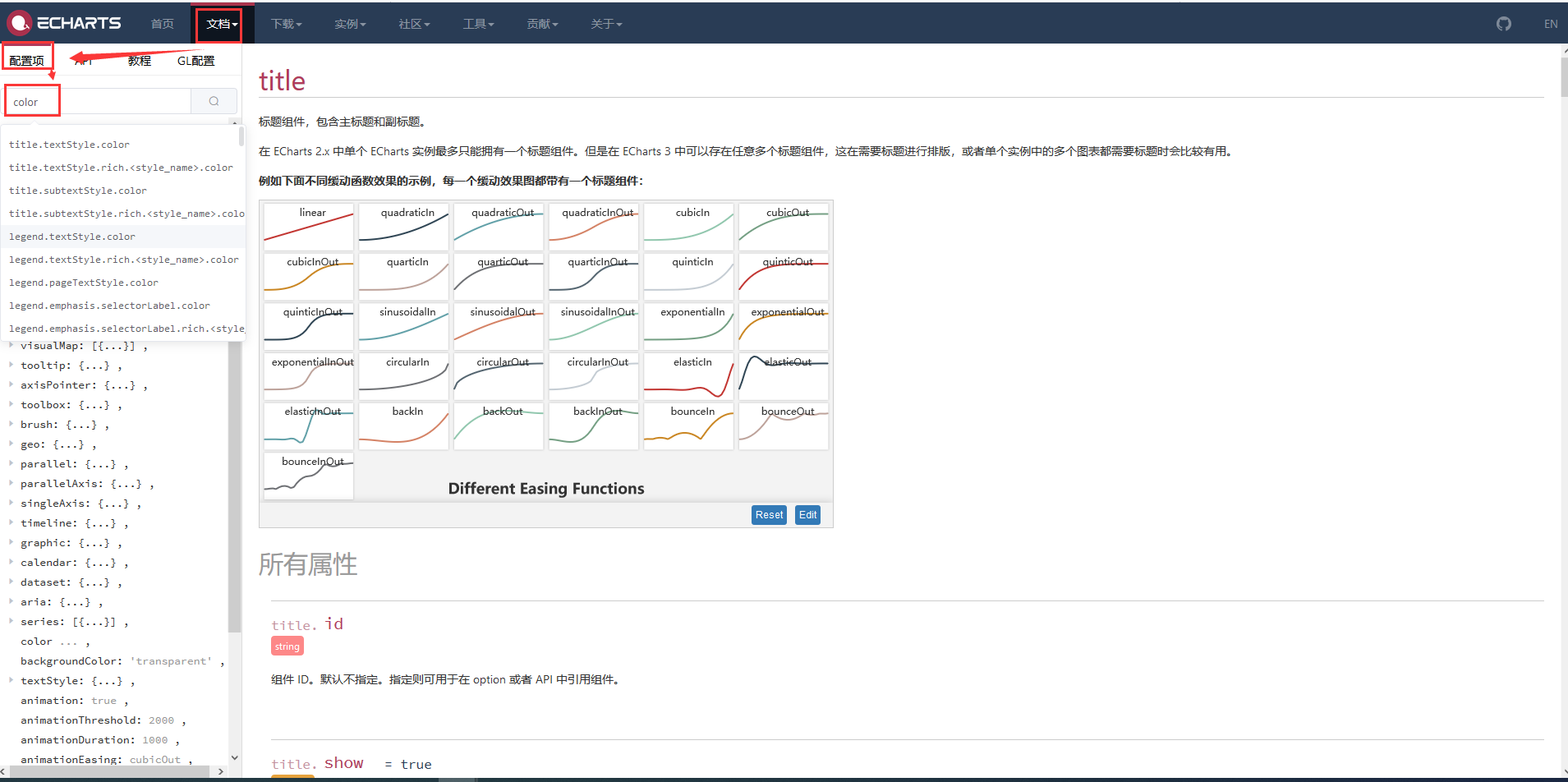Focus the option search input field

pos(98,102)
